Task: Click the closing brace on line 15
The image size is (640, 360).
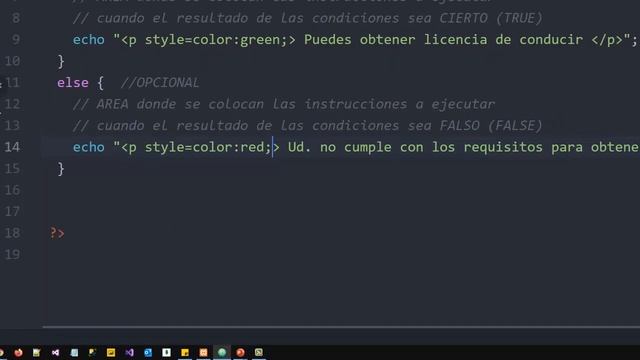Action: (x=61, y=169)
